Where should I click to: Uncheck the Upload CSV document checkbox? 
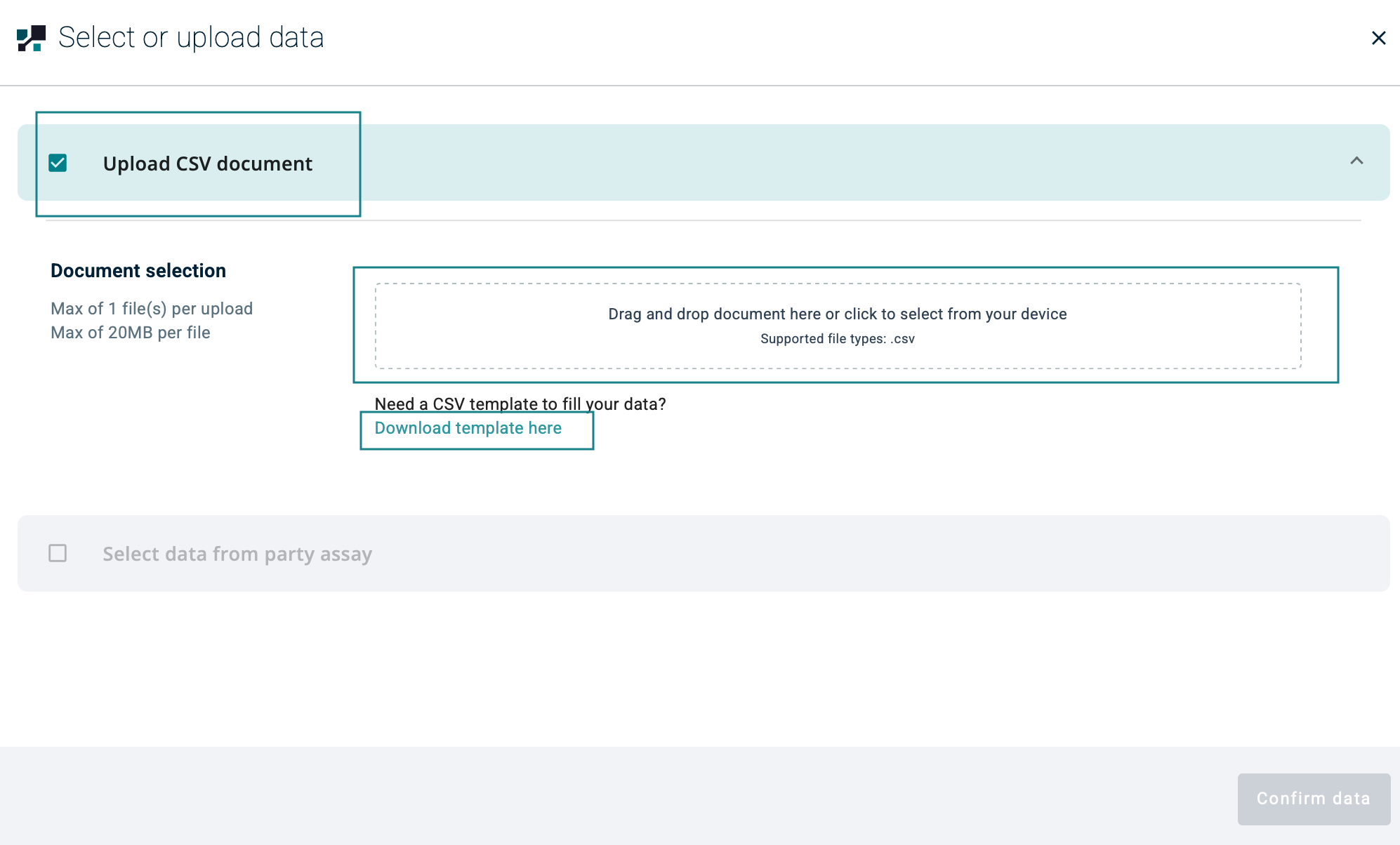[x=58, y=164]
